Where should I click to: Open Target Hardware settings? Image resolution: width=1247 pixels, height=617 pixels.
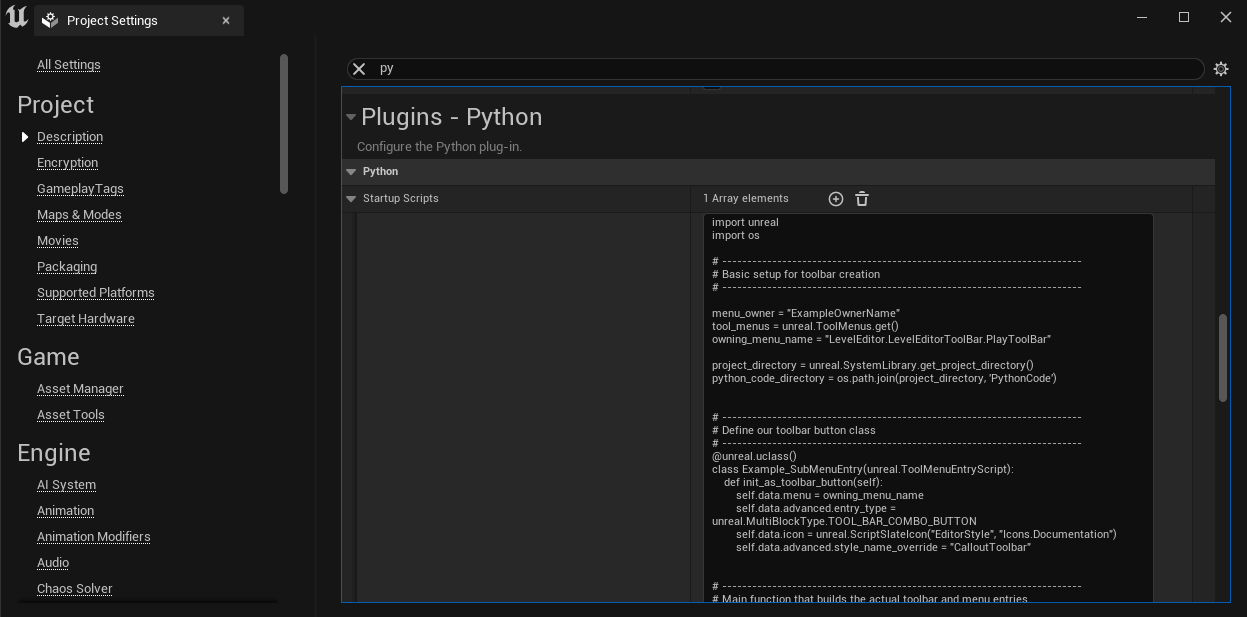click(86, 319)
